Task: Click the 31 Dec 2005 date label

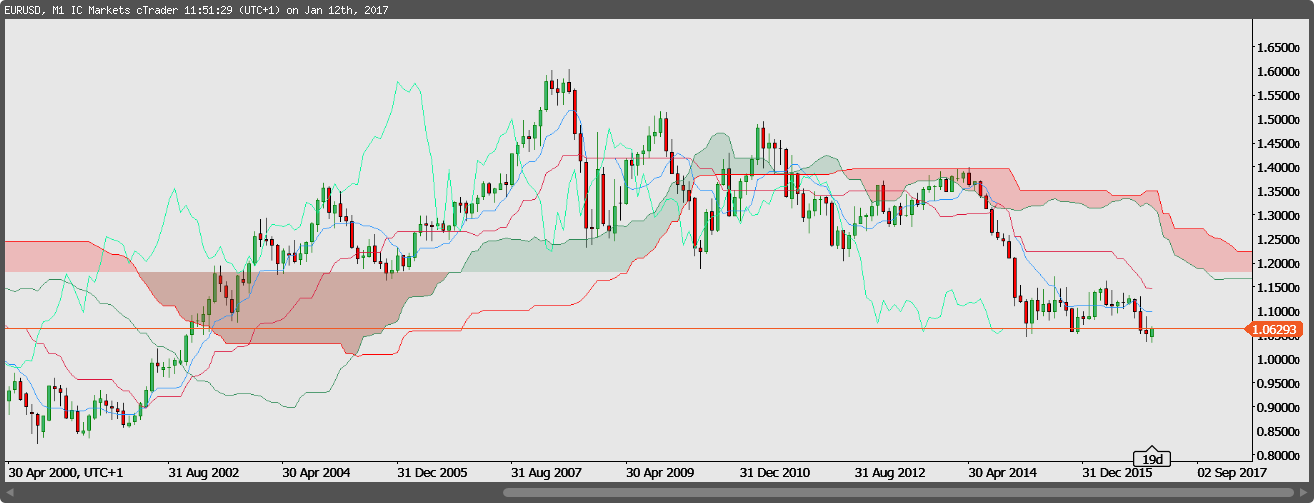Action: tap(431, 471)
